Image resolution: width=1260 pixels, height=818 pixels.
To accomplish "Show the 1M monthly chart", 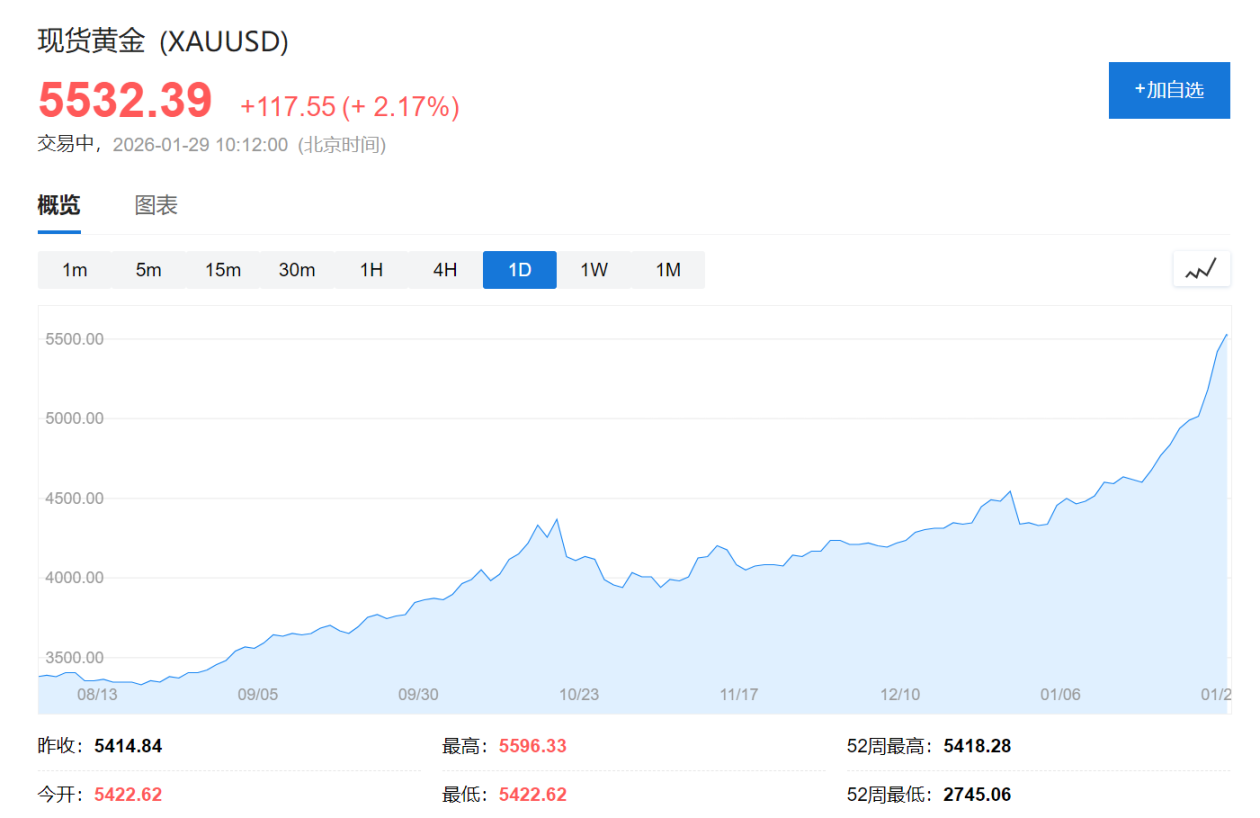I will pos(668,270).
